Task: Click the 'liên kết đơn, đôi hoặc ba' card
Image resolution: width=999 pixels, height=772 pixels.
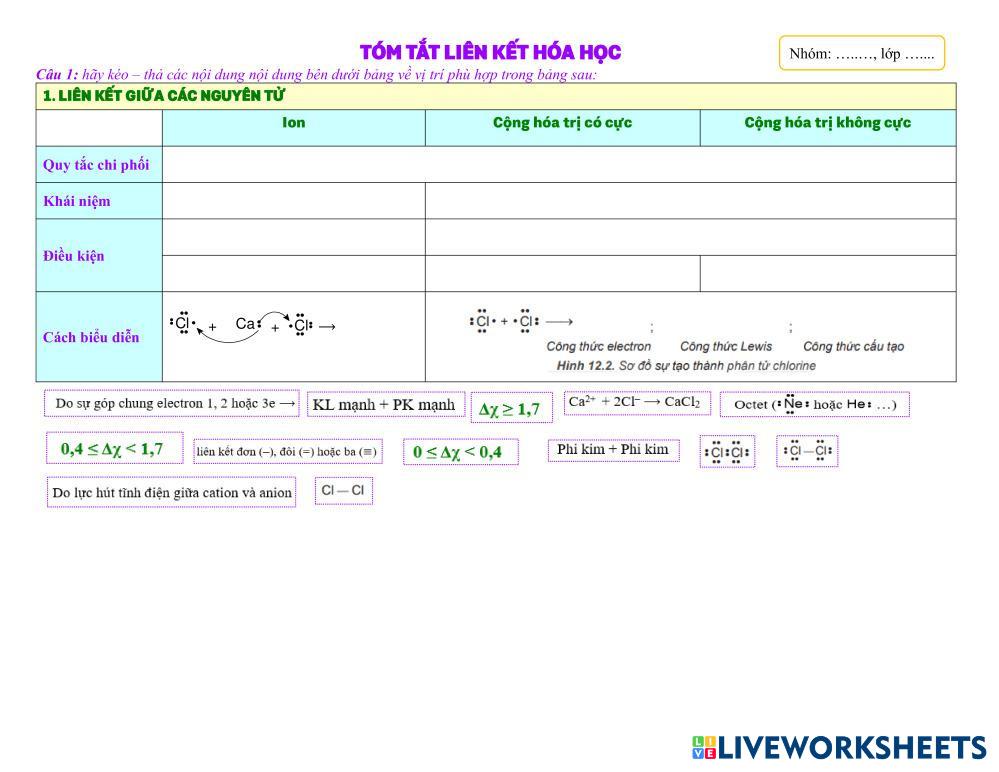Action: 288,451
